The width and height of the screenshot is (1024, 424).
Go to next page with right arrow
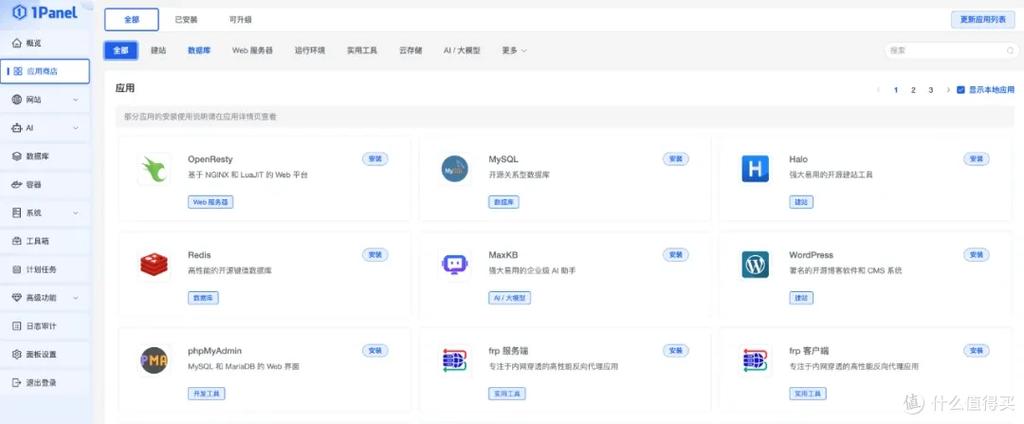(x=948, y=90)
